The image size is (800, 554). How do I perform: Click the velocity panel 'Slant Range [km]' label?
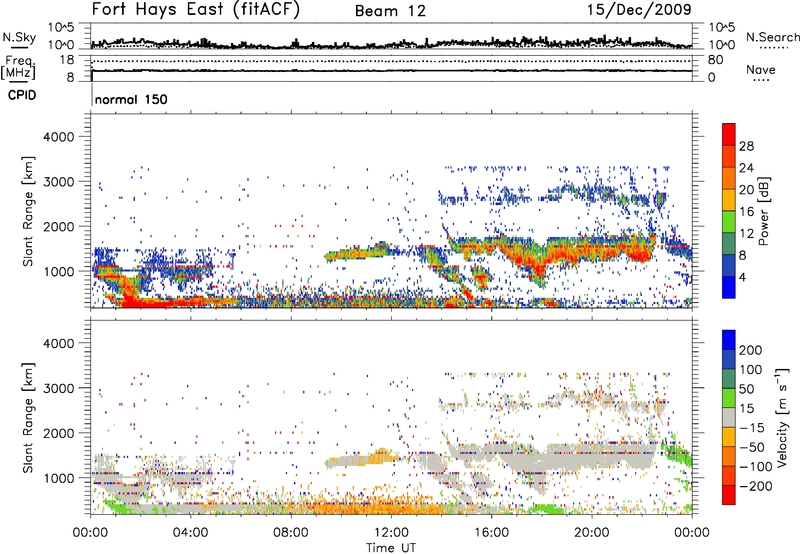click(x=28, y=418)
